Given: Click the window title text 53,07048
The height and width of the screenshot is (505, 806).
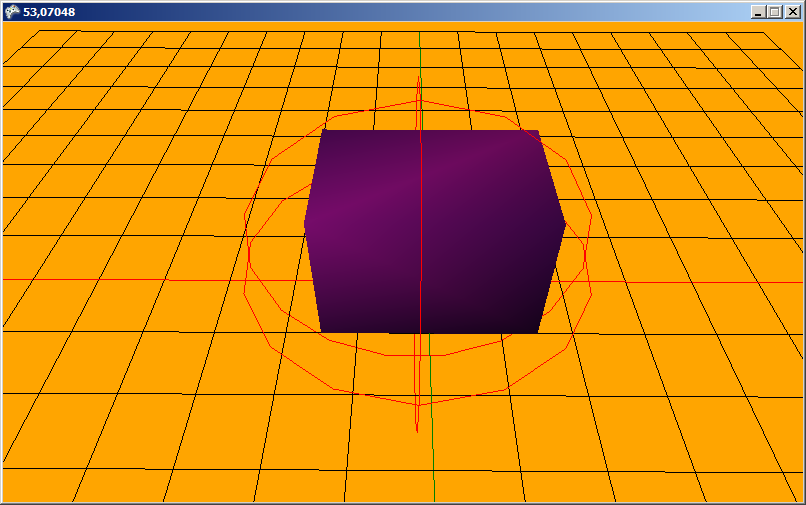Looking at the screenshot, I should 49,12.
